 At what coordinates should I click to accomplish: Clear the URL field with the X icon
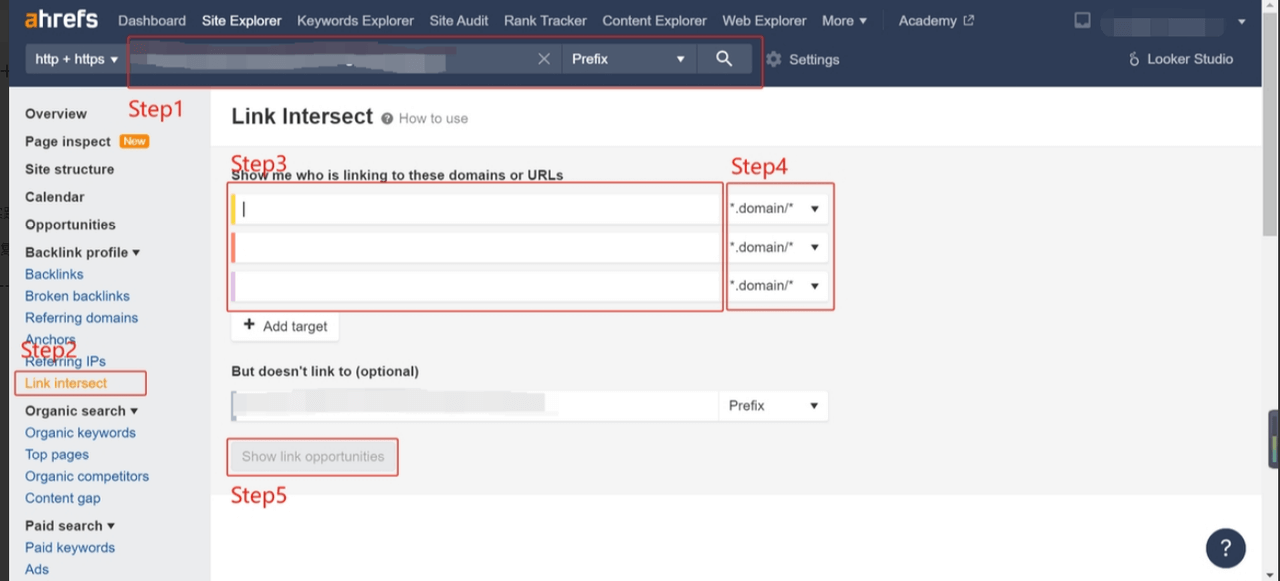click(544, 59)
